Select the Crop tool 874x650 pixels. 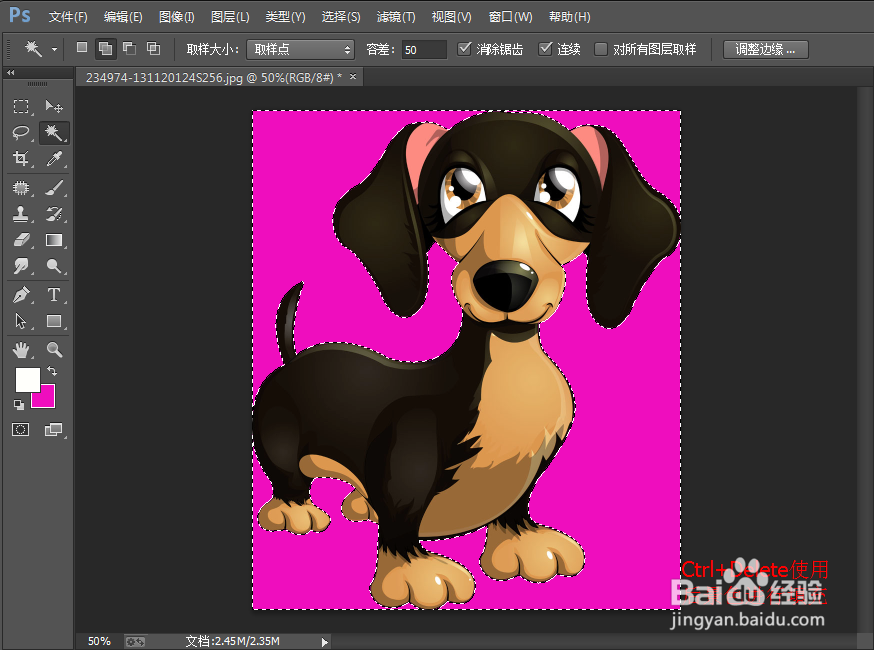click(21, 159)
